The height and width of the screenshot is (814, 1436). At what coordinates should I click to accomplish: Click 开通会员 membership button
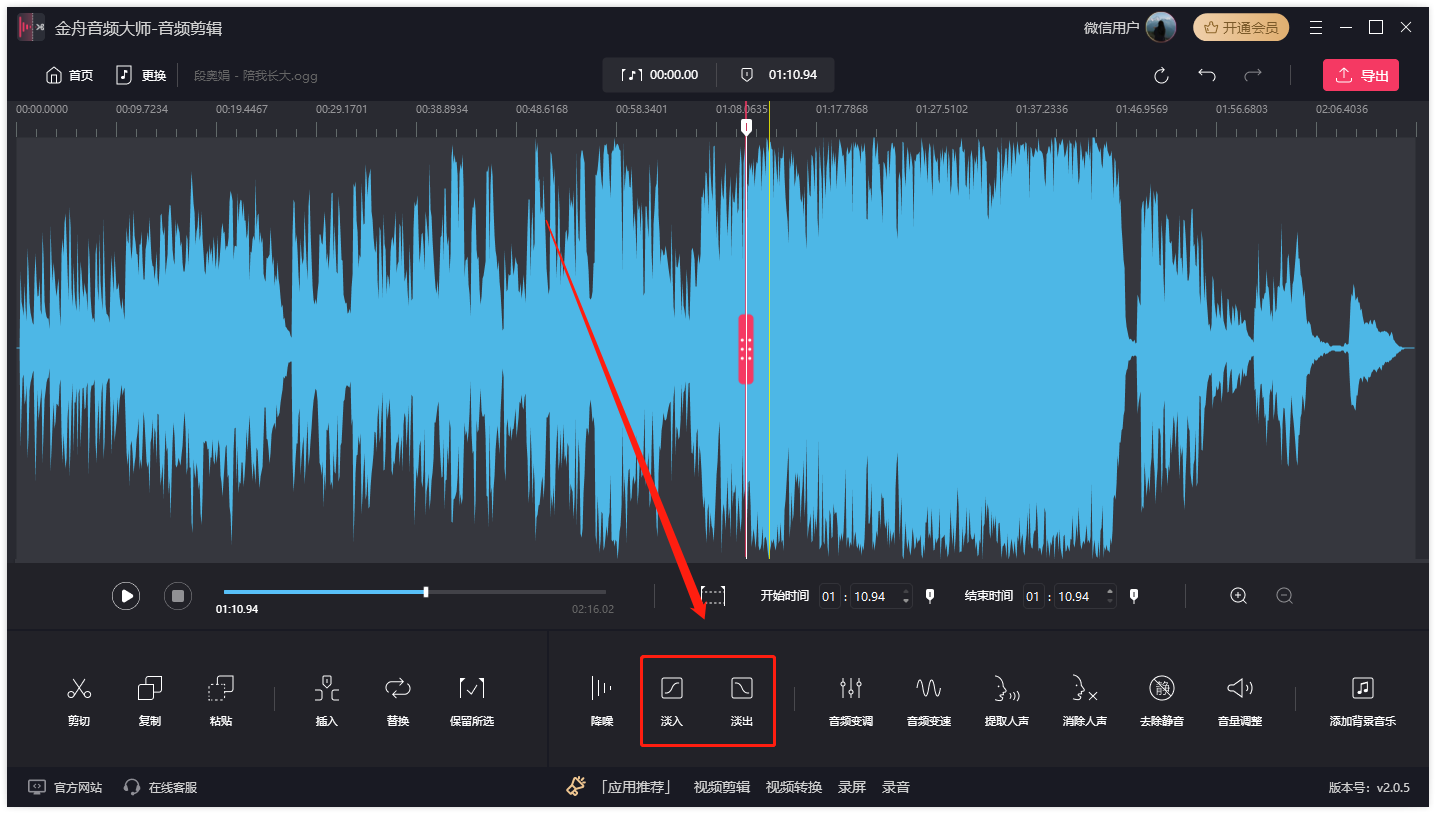tap(1241, 28)
